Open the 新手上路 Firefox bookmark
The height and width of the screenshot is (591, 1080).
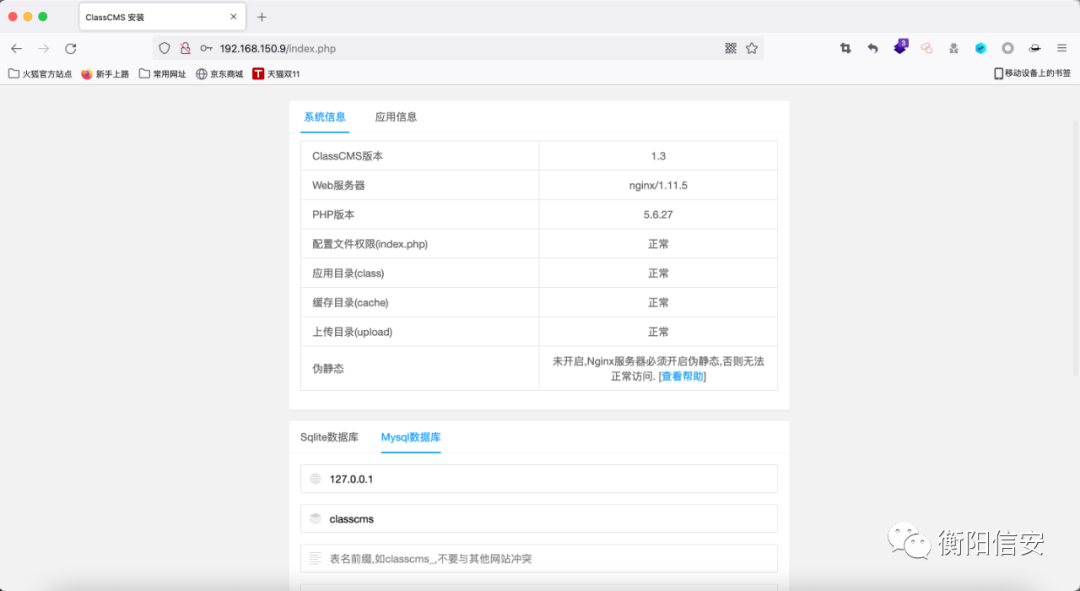[105, 74]
